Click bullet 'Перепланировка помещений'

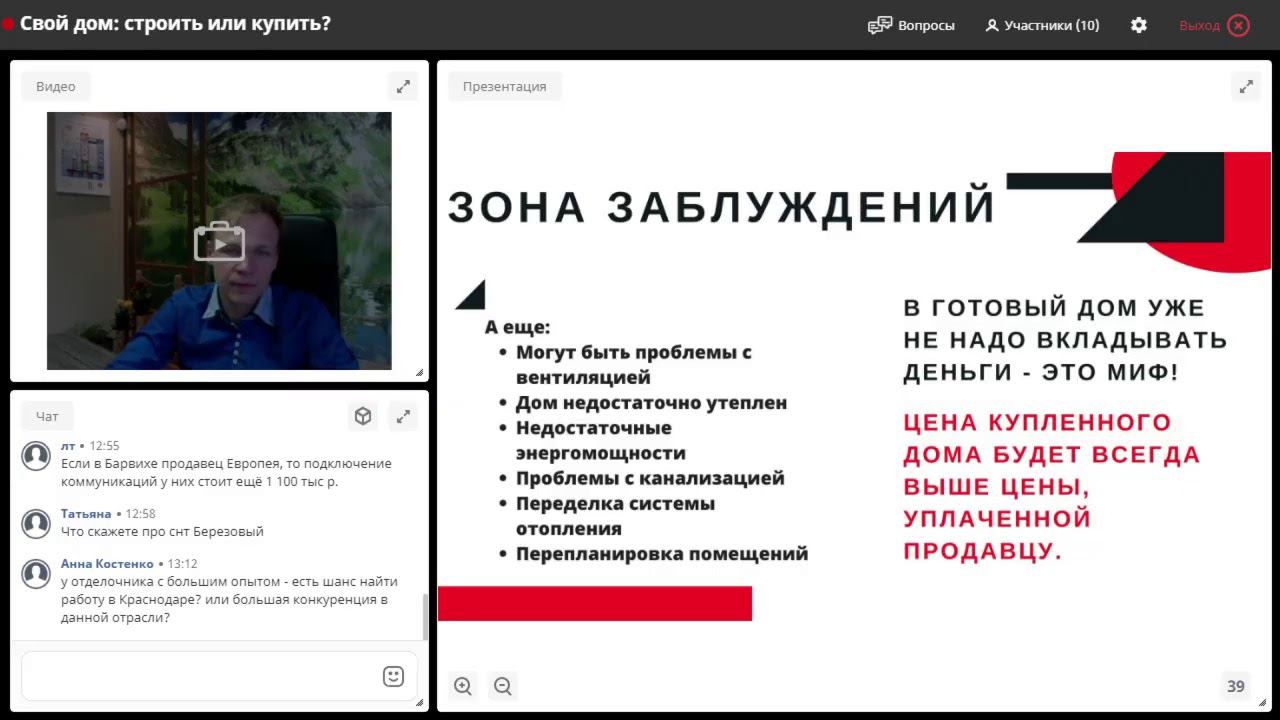coord(662,554)
